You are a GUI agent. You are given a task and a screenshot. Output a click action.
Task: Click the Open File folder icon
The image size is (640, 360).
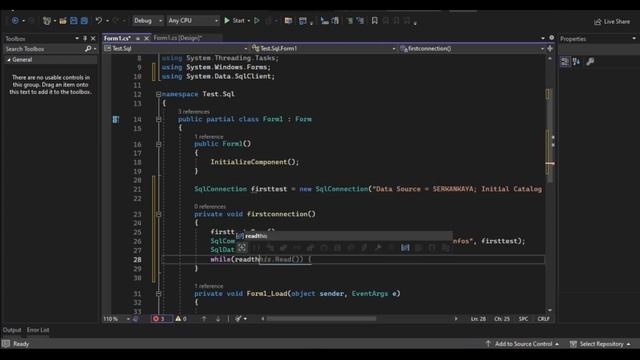(63, 20)
